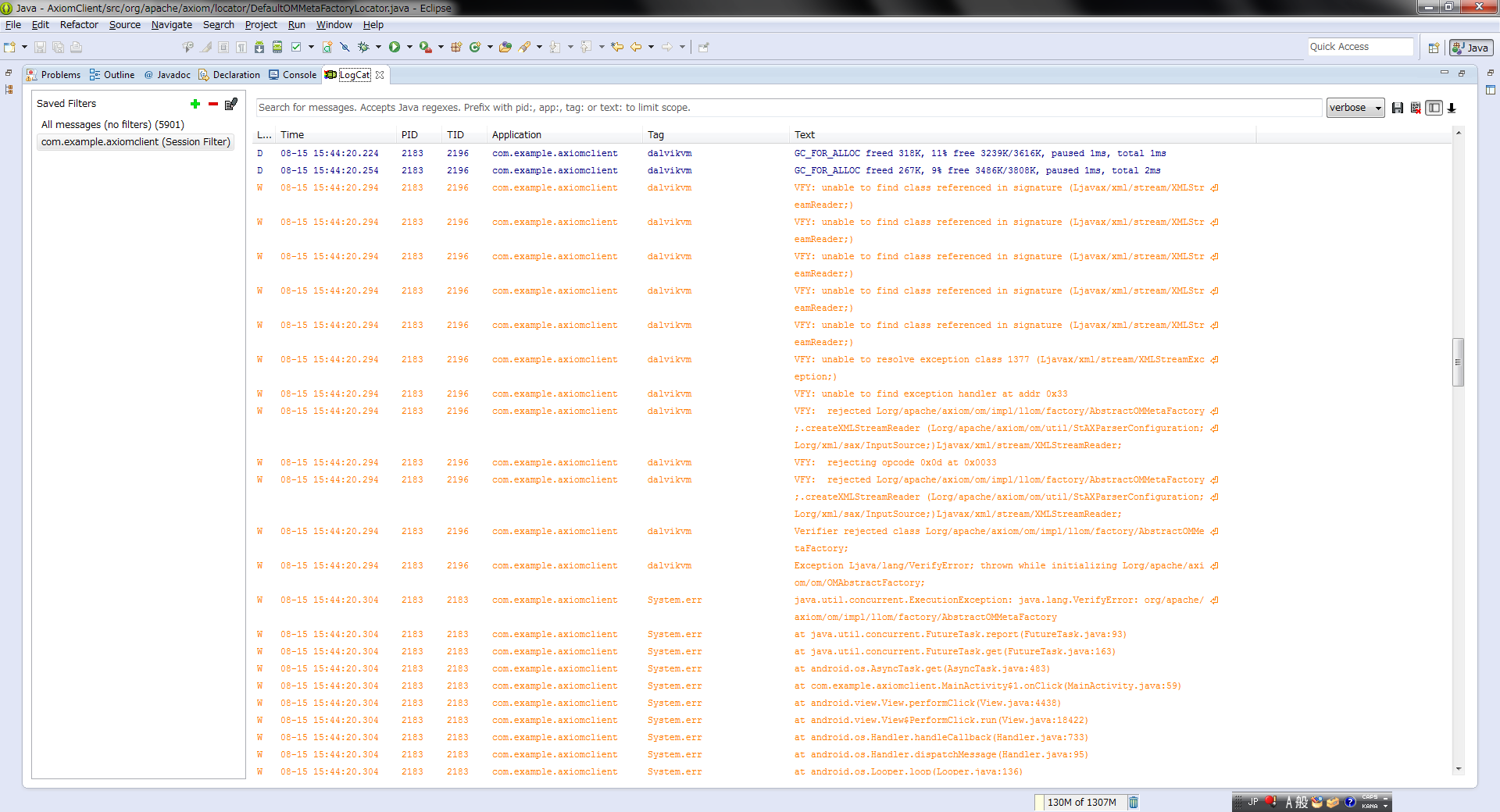Click Run with external tools icon
The height and width of the screenshot is (812, 1500).
point(425,47)
